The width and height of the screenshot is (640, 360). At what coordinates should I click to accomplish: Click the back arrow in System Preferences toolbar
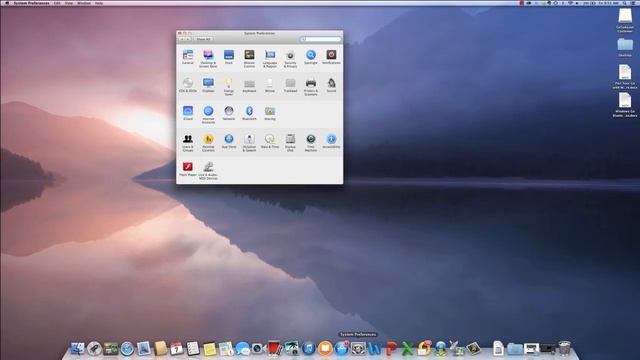[182, 39]
